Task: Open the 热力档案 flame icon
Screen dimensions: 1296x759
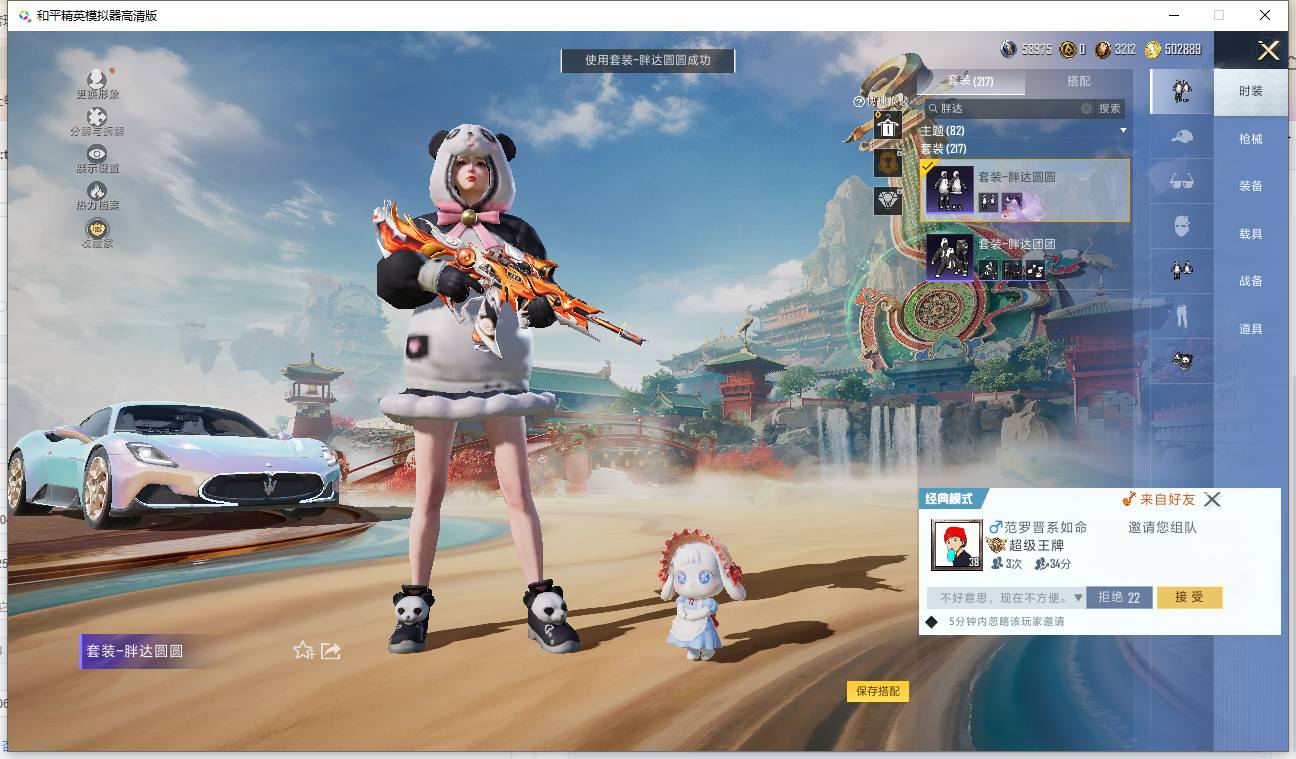Action: coord(97,190)
